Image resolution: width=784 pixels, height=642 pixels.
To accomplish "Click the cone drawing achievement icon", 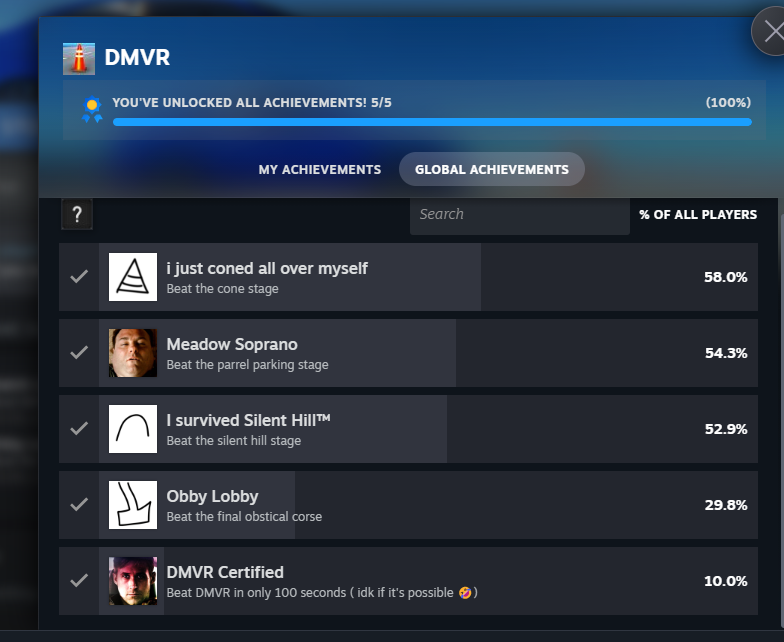I will (x=133, y=277).
